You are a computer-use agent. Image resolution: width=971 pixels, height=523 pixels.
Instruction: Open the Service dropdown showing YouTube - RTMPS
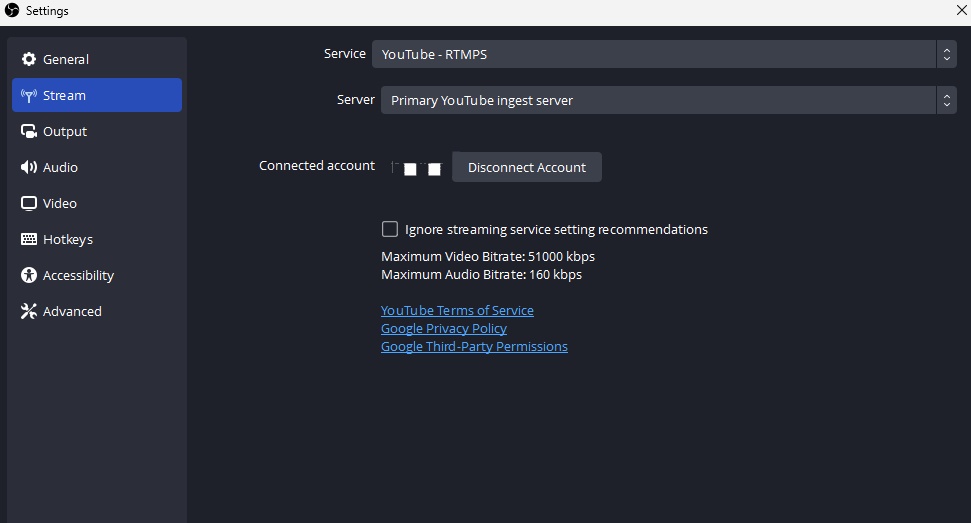point(654,54)
